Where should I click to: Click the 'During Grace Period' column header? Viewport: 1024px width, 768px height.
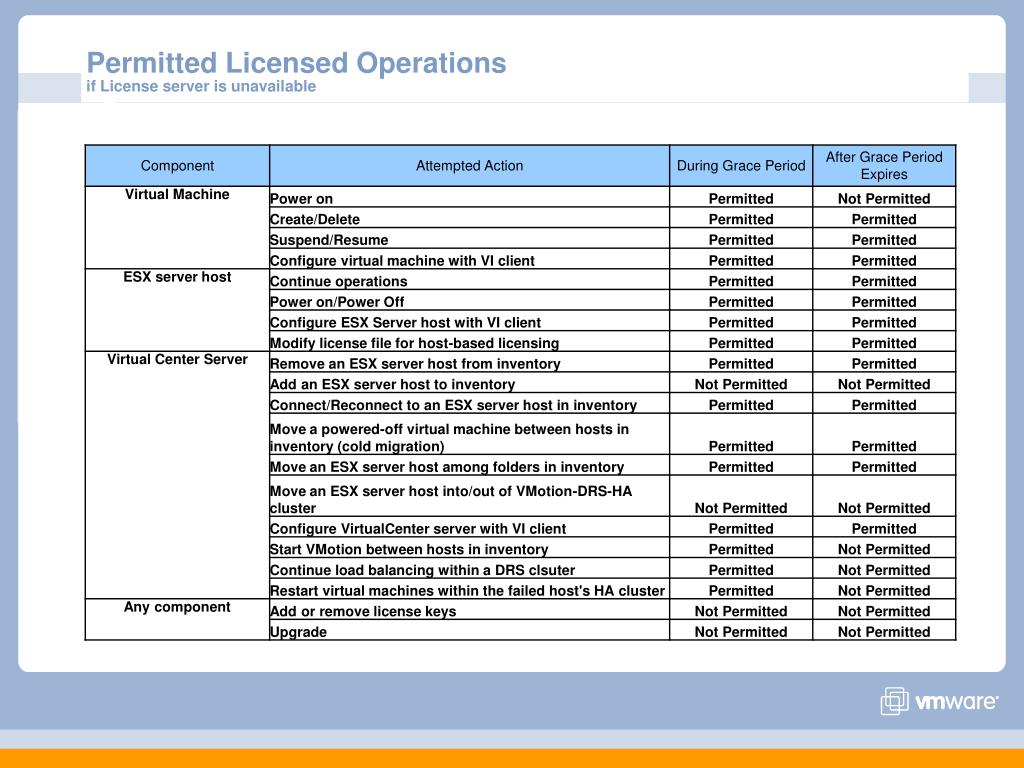[x=741, y=166]
